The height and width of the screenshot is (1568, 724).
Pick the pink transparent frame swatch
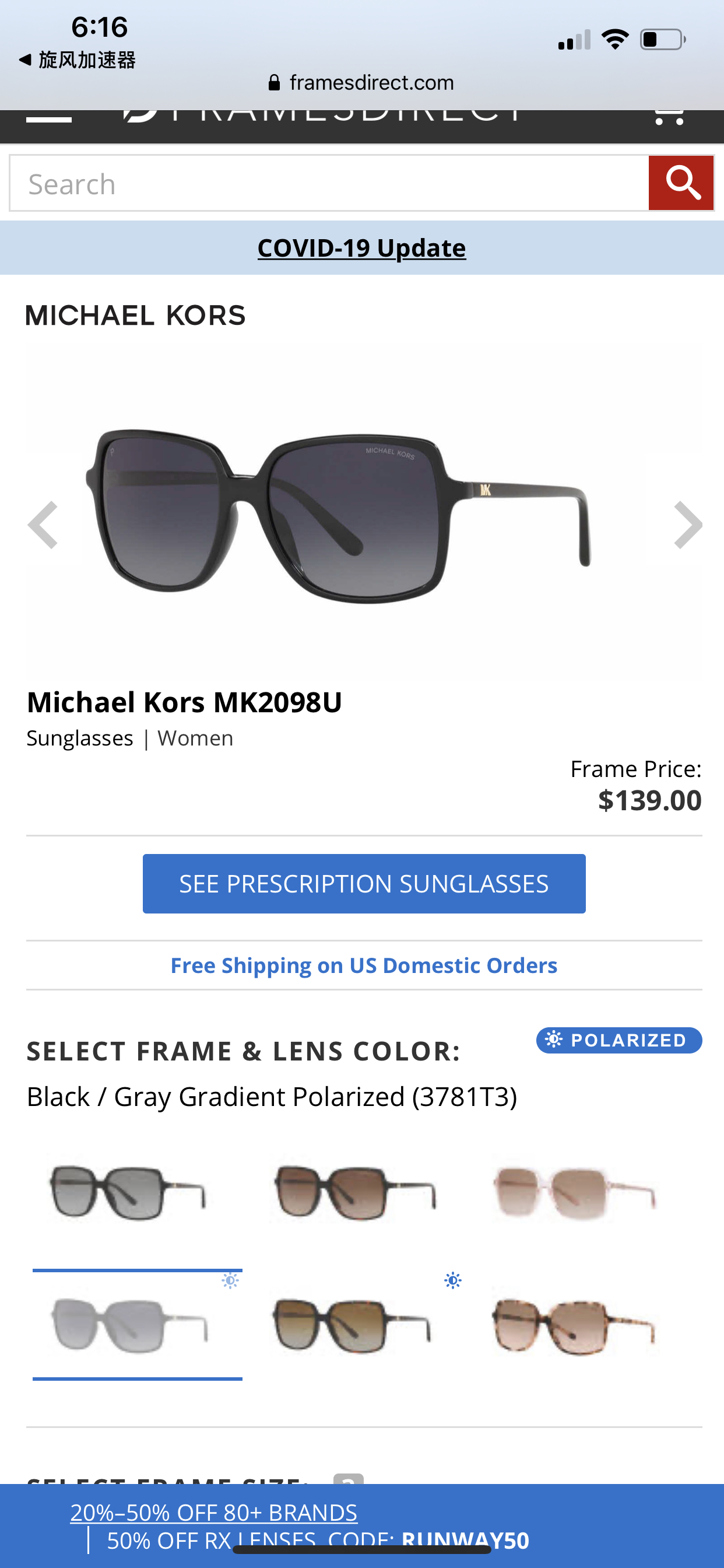[574, 1192]
